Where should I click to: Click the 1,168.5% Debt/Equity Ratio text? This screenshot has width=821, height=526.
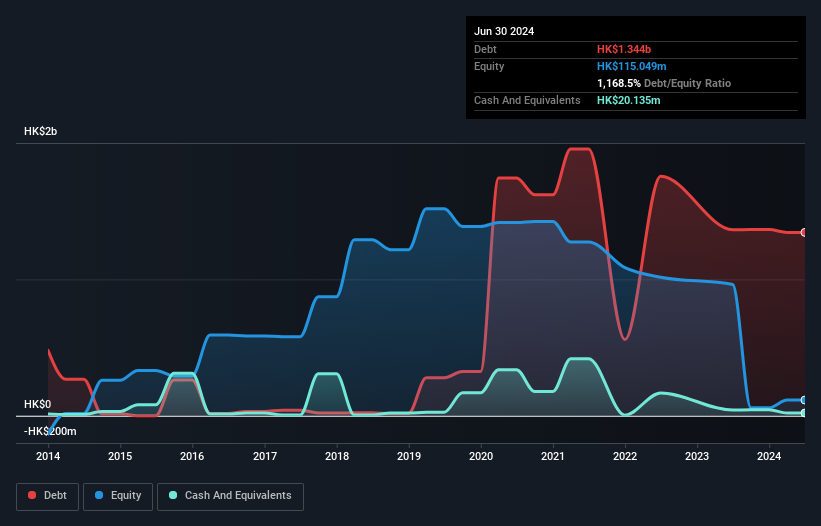(x=664, y=83)
